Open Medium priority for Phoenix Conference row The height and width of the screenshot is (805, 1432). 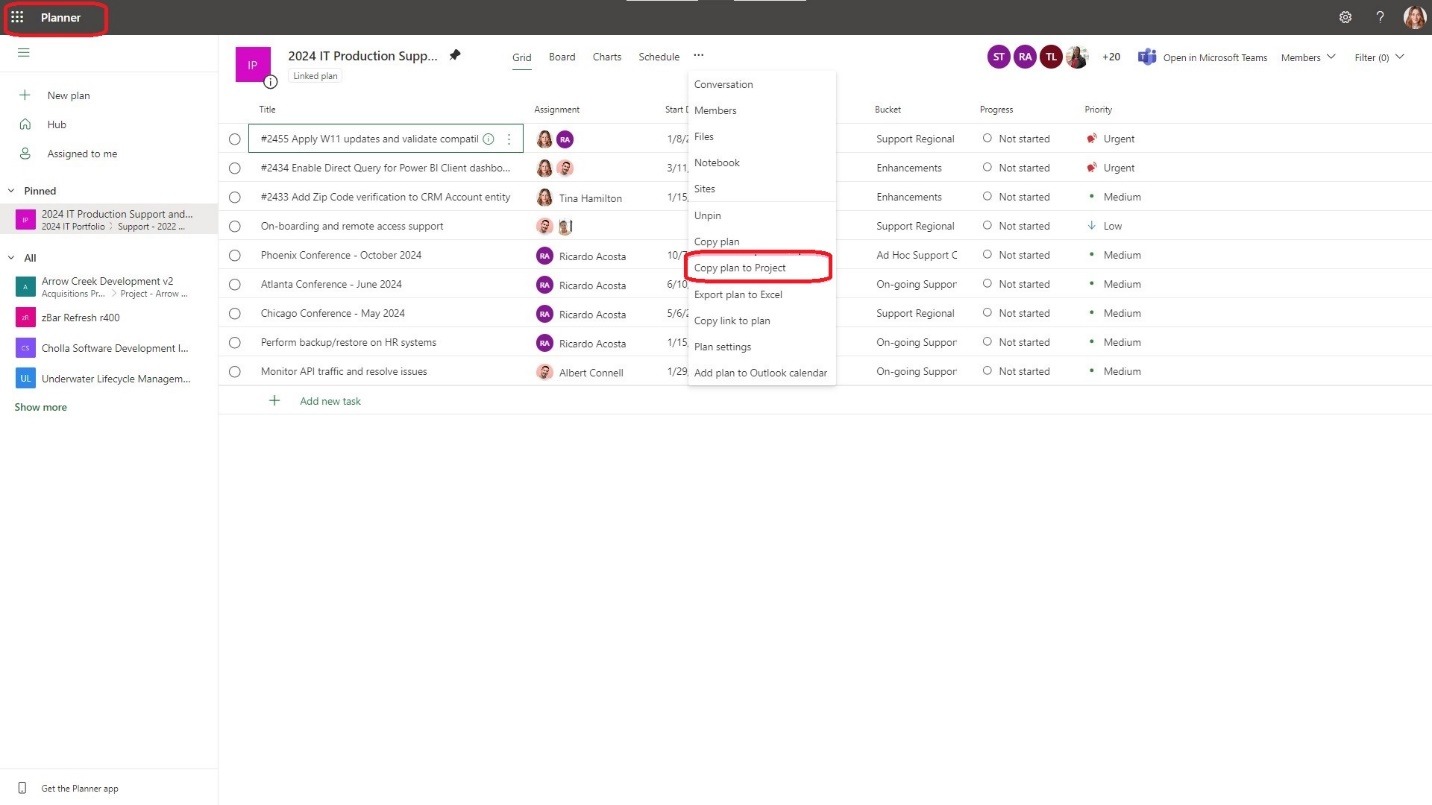pos(1113,255)
